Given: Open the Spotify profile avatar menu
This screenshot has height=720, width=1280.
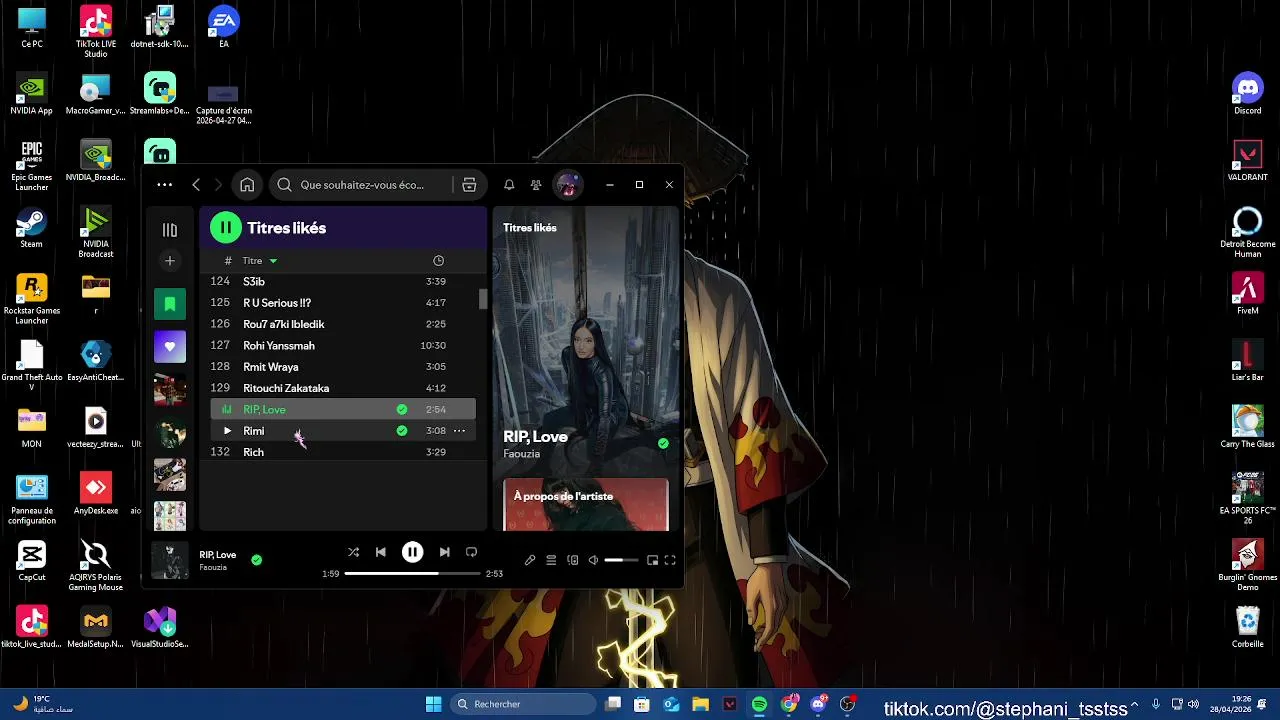Looking at the screenshot, I should click(x=567, y=185).
